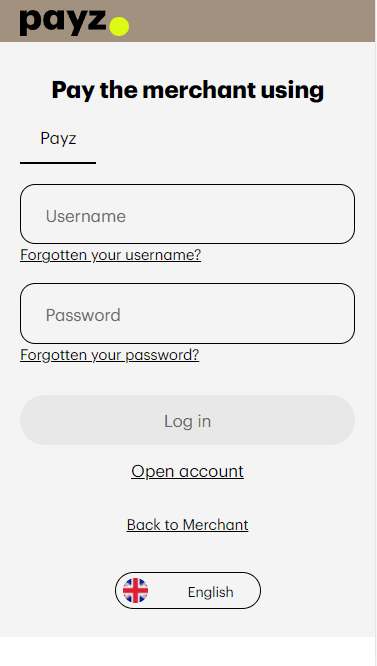
Task: Select the Payz payment tab
Action: tap(58, 138)
